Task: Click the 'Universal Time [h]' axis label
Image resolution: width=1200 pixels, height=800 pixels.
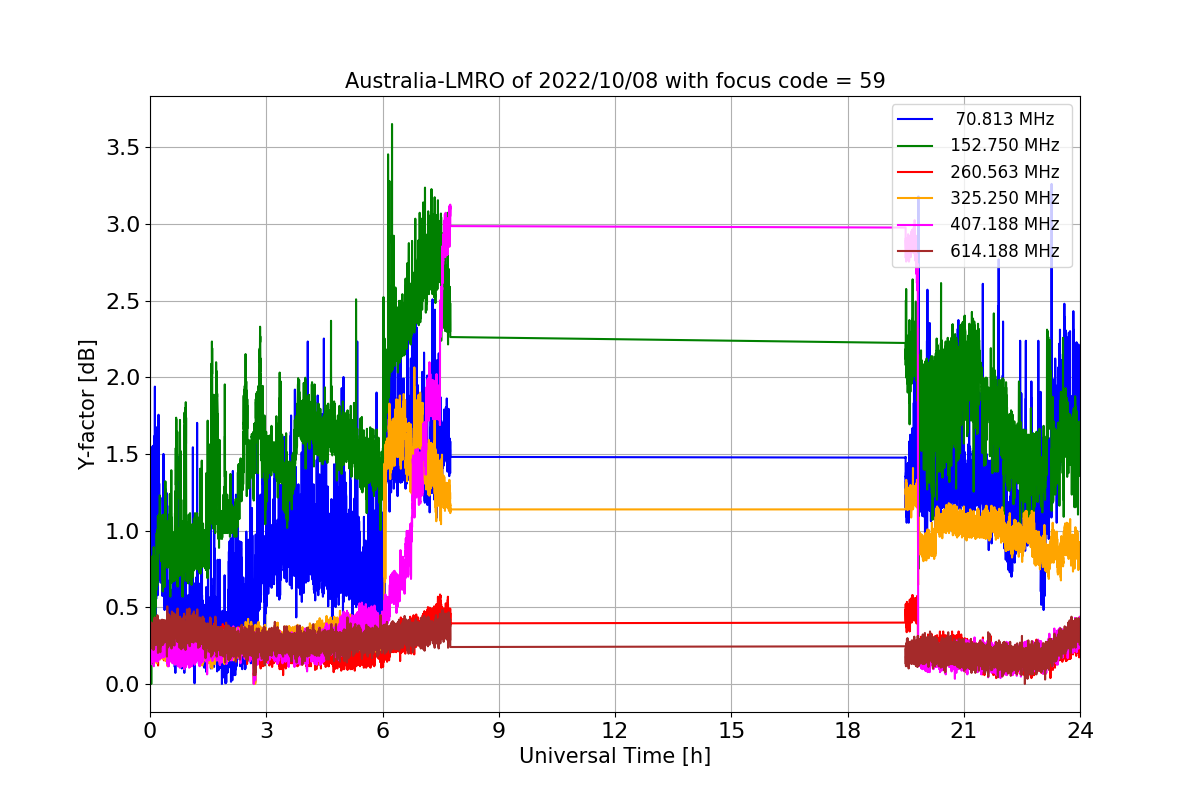Action: 615,756
